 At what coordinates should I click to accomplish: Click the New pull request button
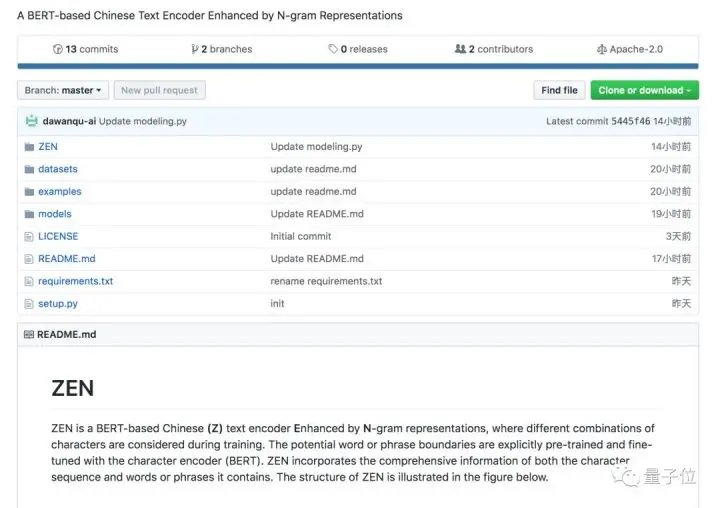[x=159, y=90]
